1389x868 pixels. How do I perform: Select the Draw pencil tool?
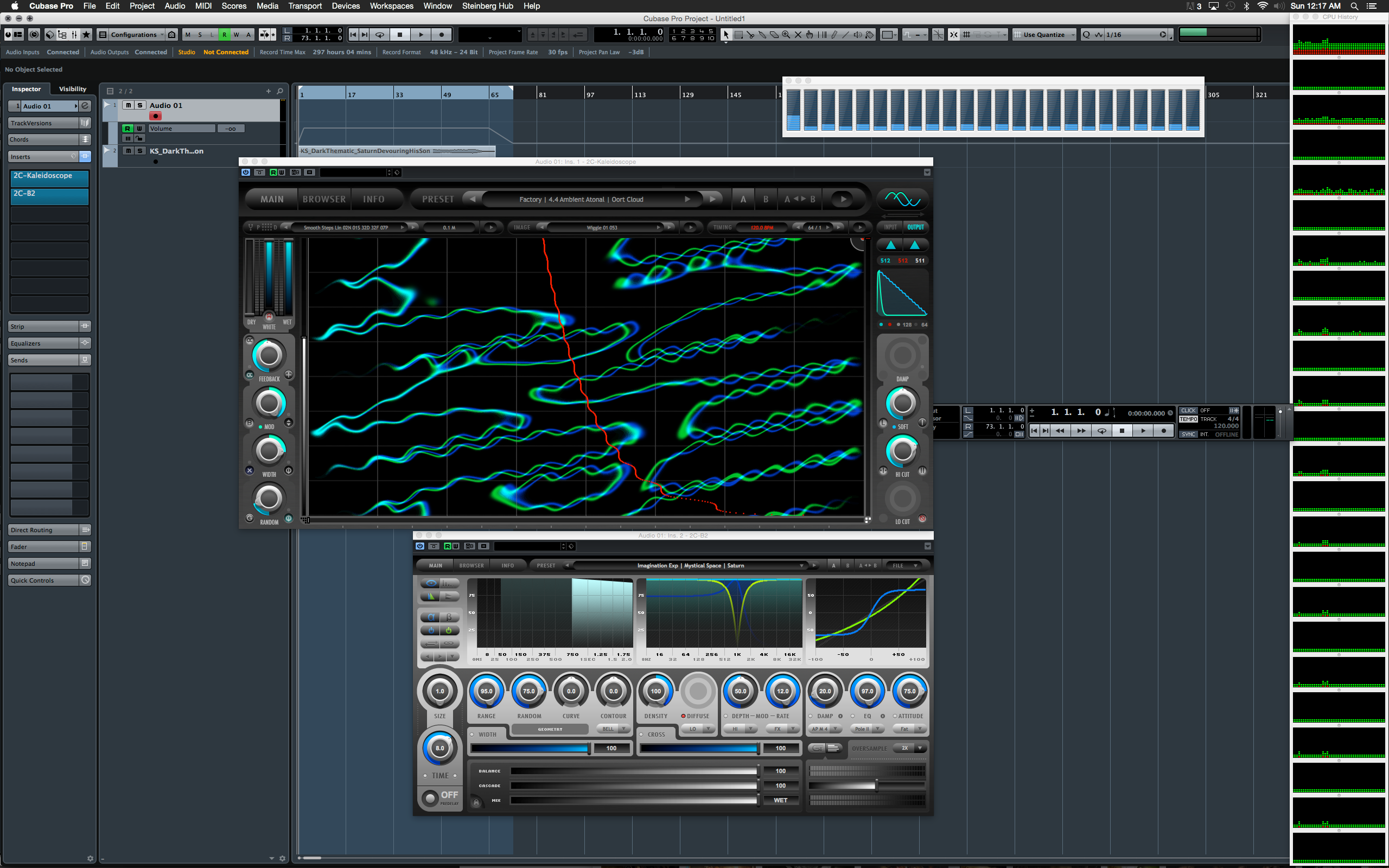[834, 35]
